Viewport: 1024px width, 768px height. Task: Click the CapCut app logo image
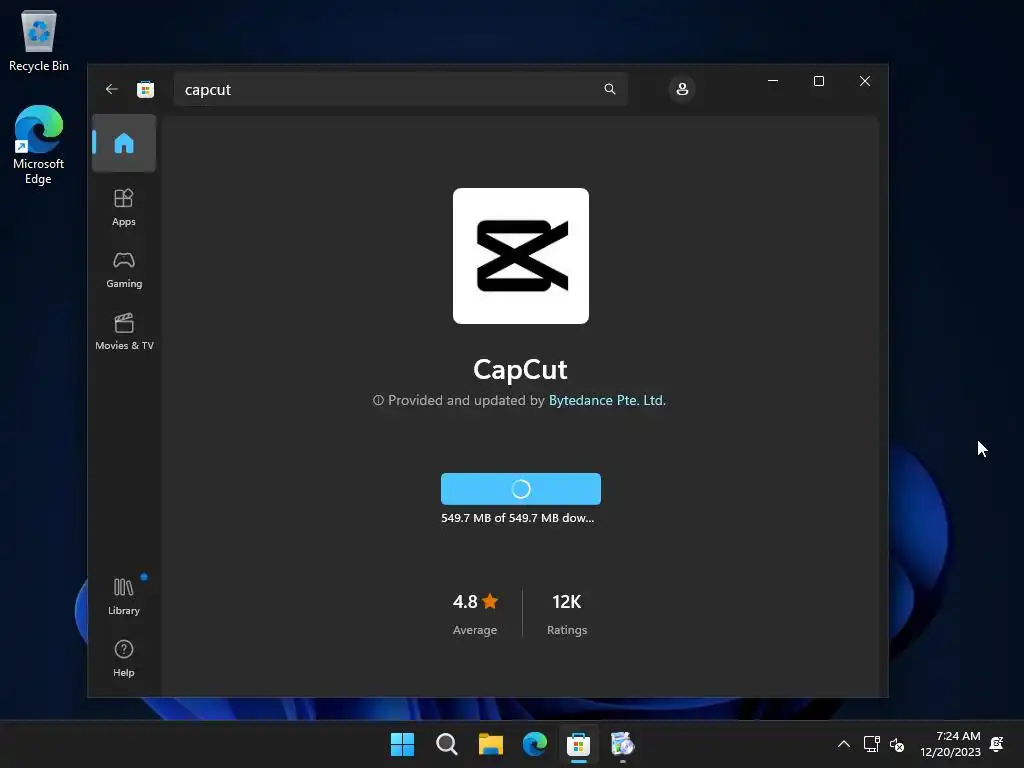click(x=520, y=256)
